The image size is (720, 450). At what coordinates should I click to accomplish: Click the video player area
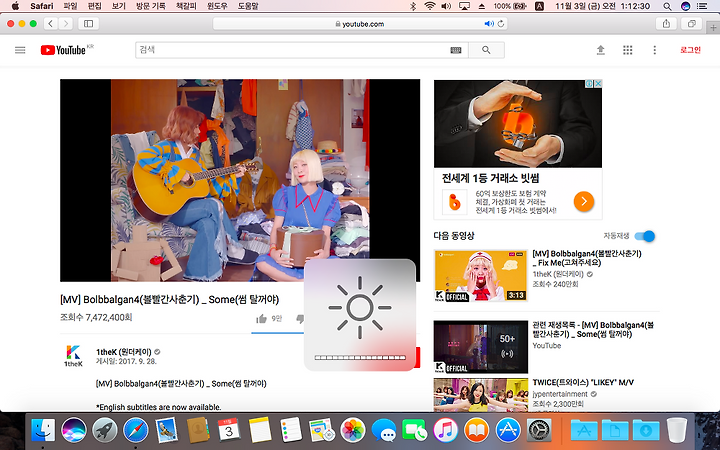240,180
